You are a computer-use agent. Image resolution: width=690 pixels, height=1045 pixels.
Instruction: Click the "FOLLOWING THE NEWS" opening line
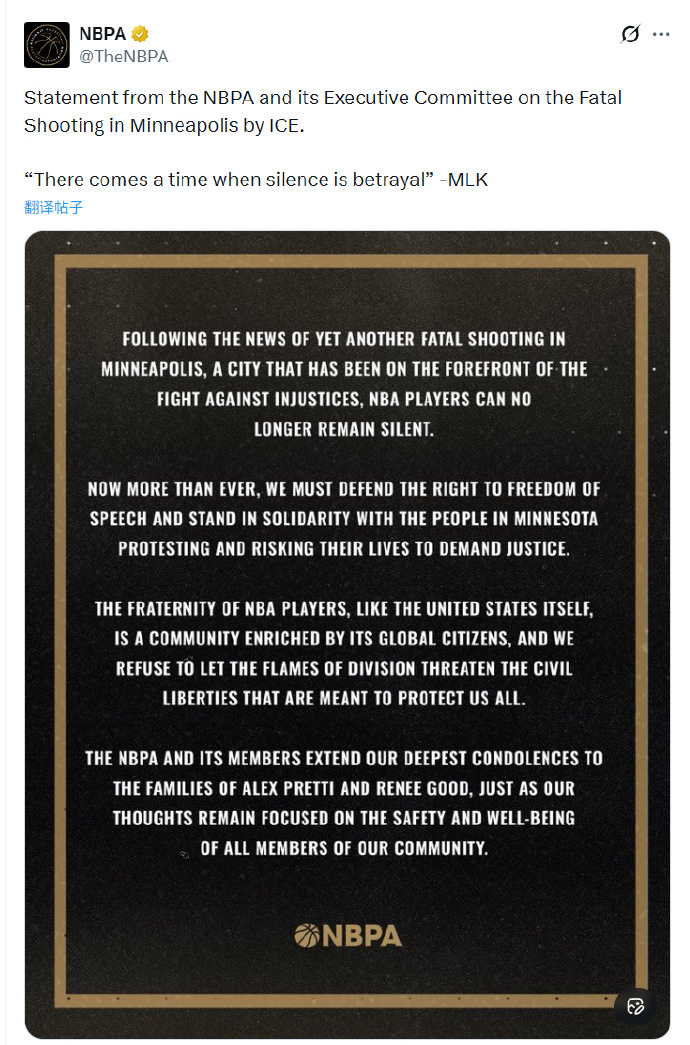[x=343, y=339]
